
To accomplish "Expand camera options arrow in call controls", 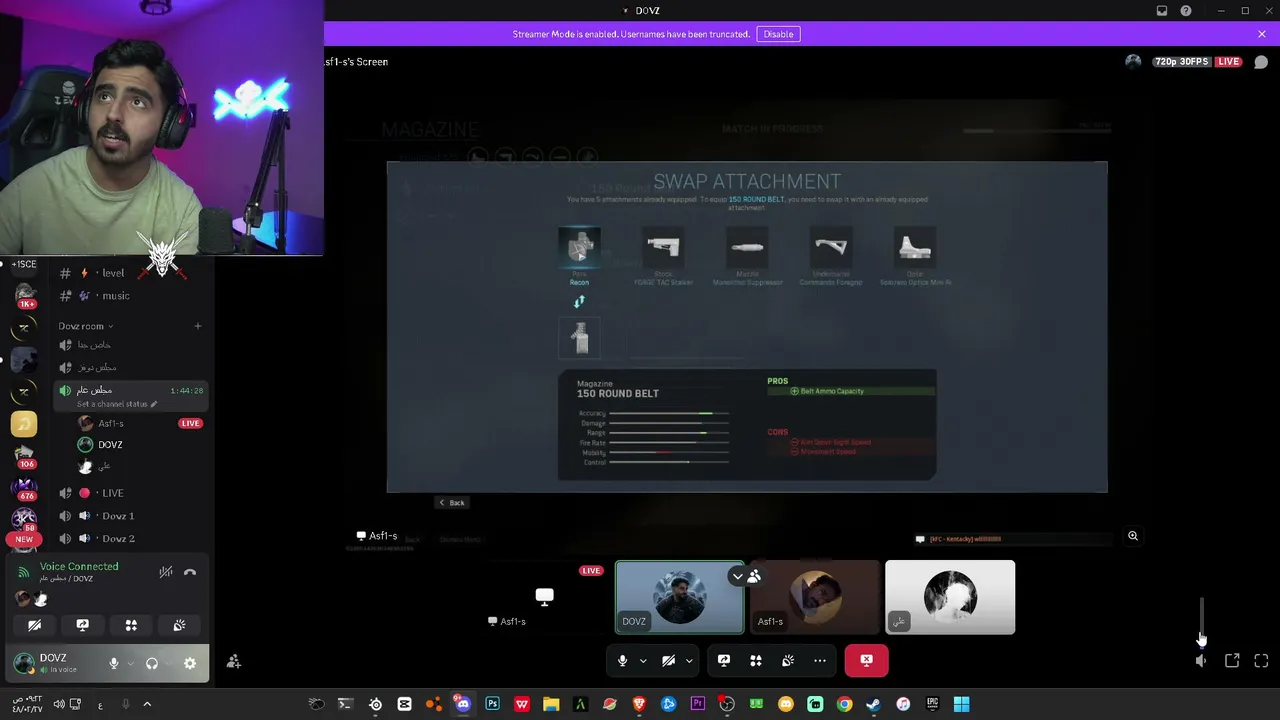I will [689, 660].
